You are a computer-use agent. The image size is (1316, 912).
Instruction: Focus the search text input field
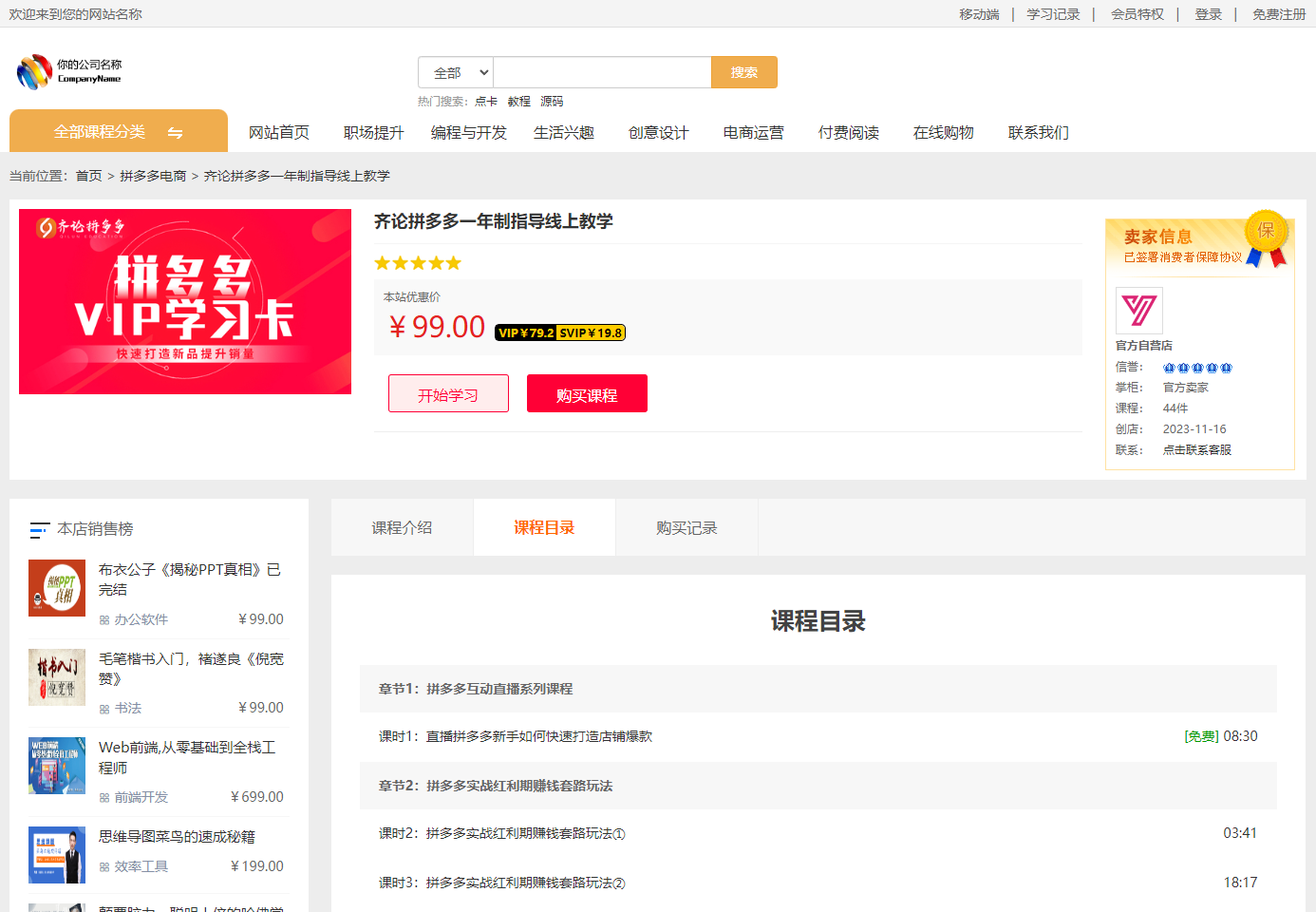point(602,72)
